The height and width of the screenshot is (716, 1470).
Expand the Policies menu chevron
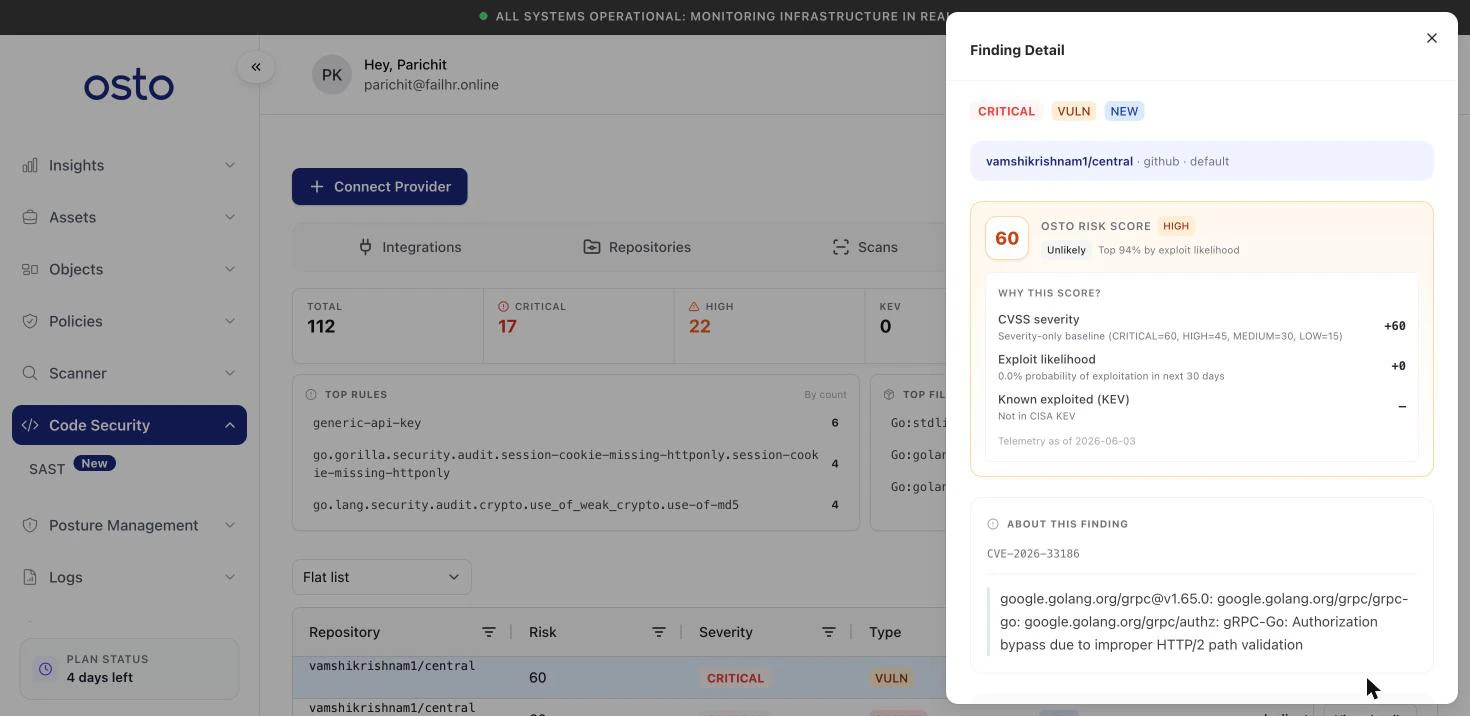pos(230,321)
